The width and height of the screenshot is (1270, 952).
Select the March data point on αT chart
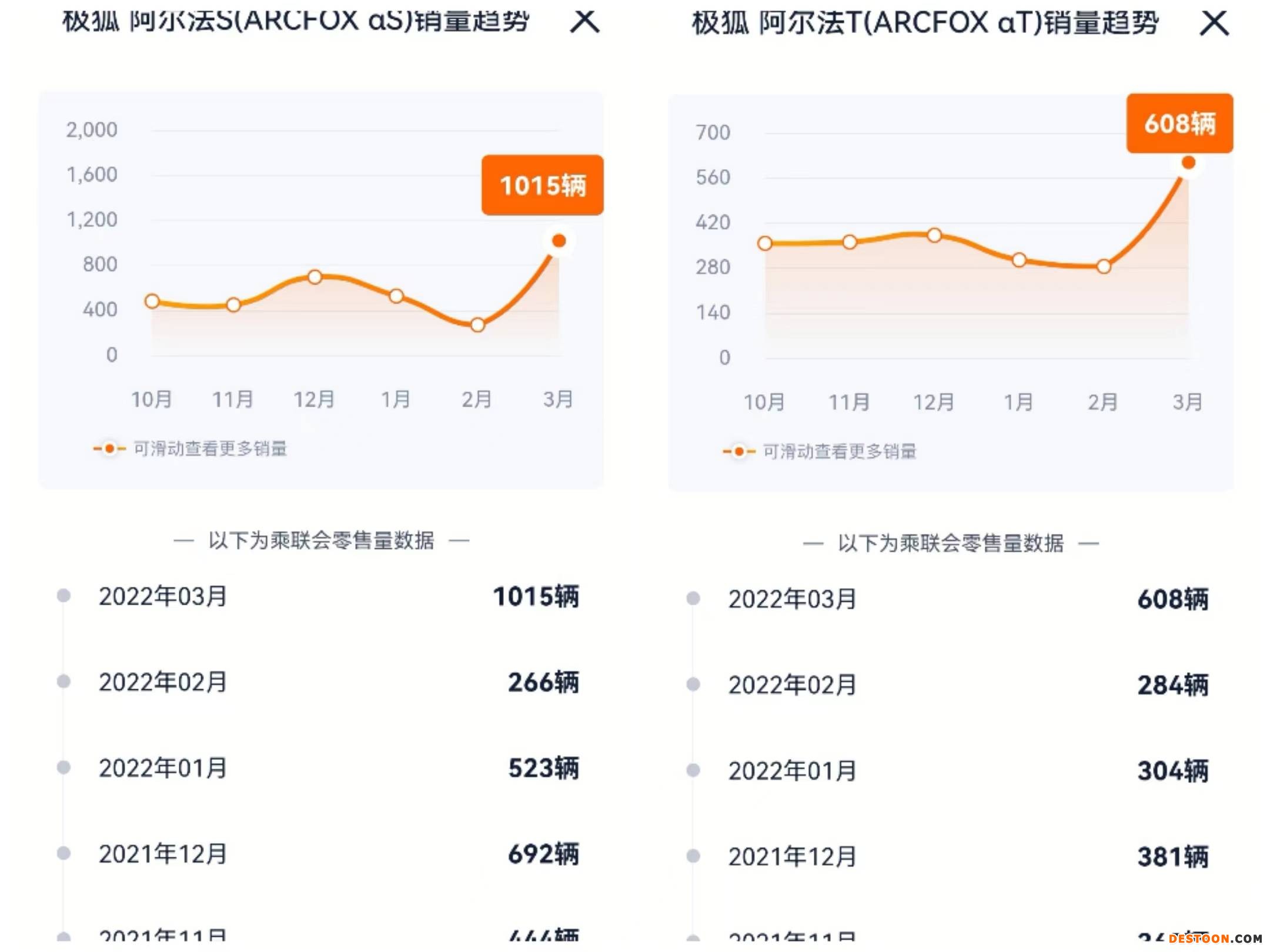(1188, 163)
